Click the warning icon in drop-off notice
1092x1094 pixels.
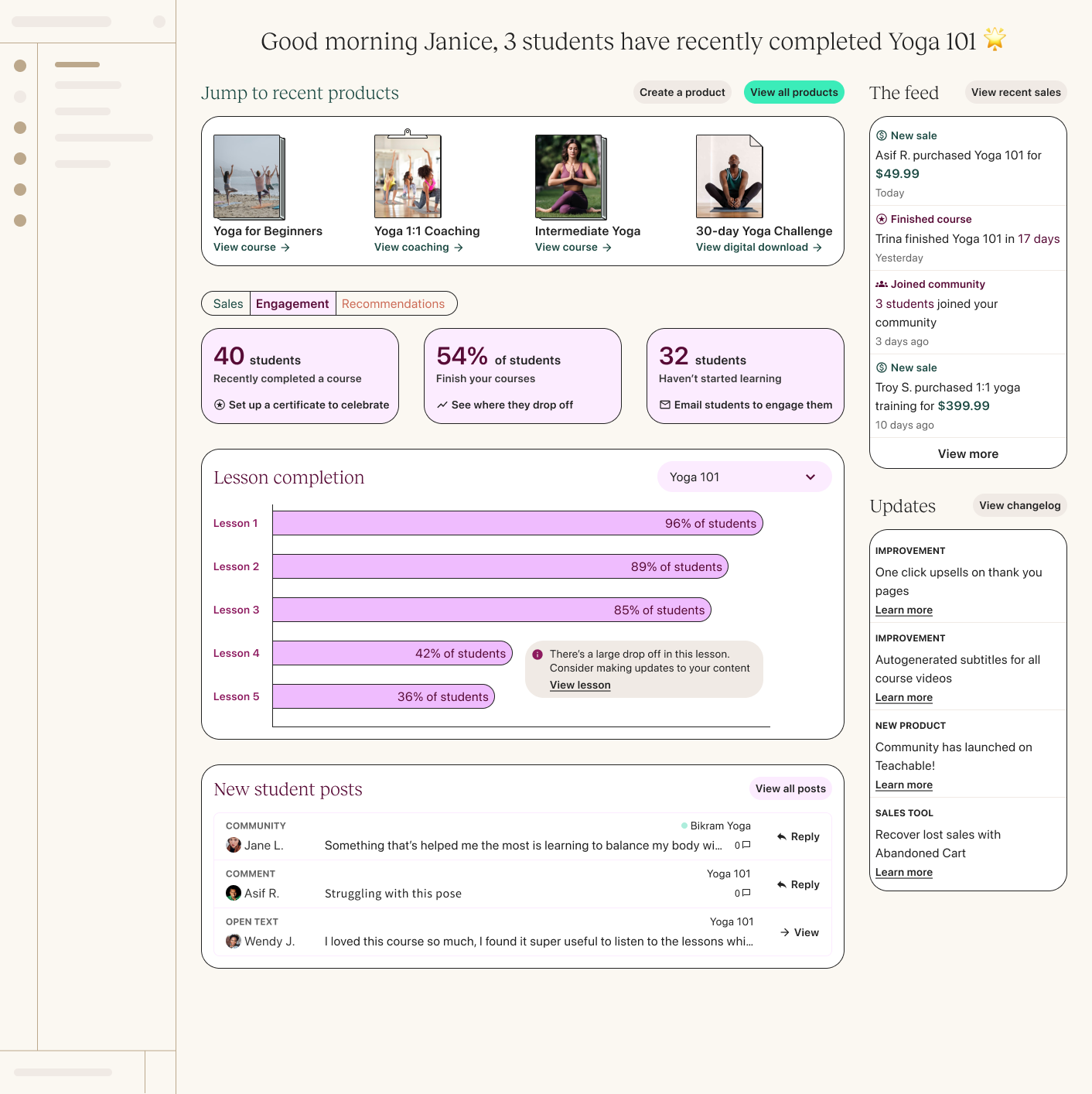pyautogui.click(x=537, y=655)
